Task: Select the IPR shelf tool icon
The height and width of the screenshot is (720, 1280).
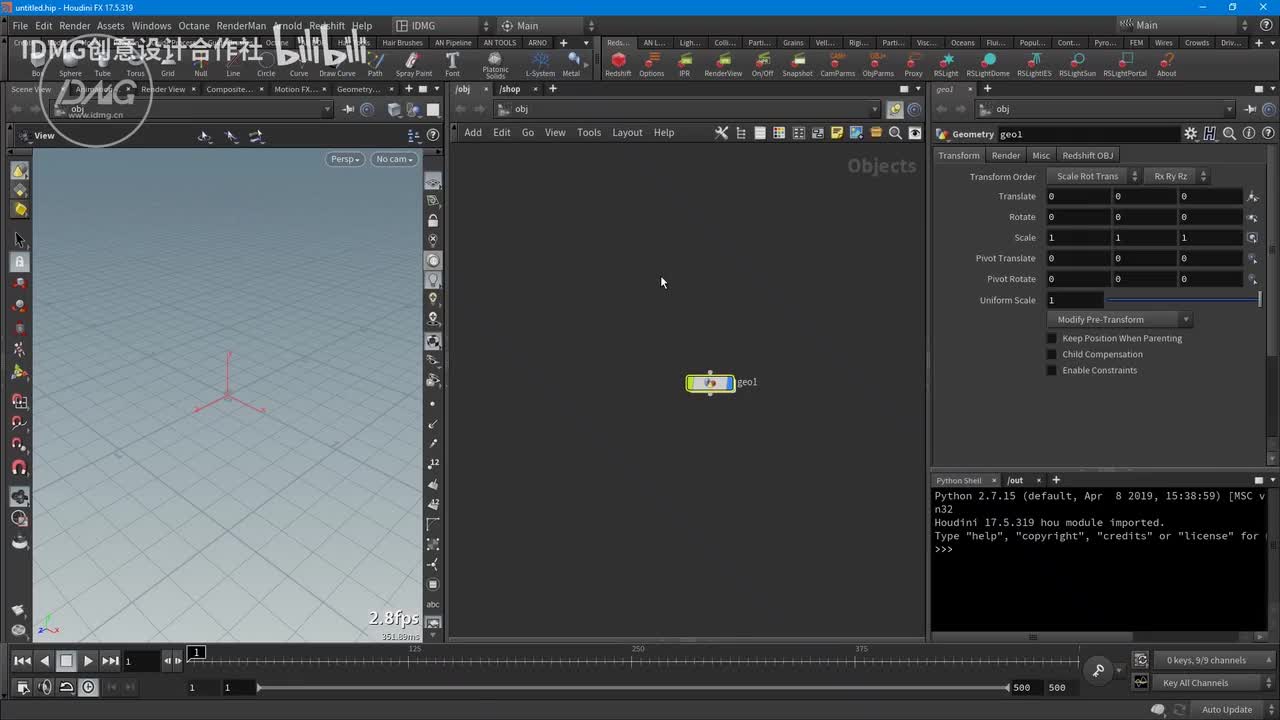Action: click(x=684, y=62)
